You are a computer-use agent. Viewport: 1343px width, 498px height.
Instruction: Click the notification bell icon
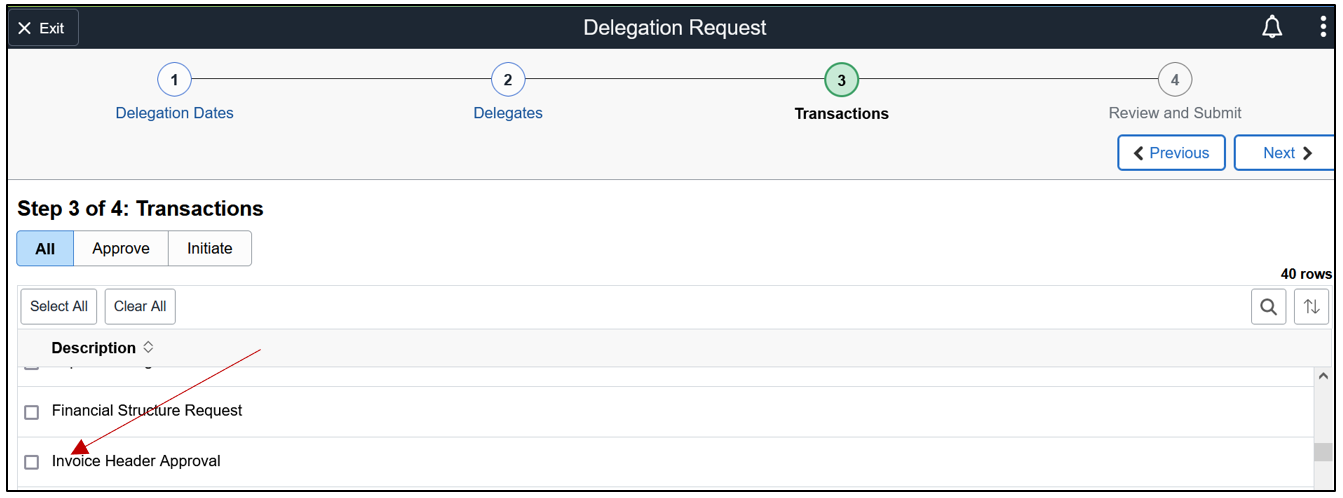[x=1271, y=28]
